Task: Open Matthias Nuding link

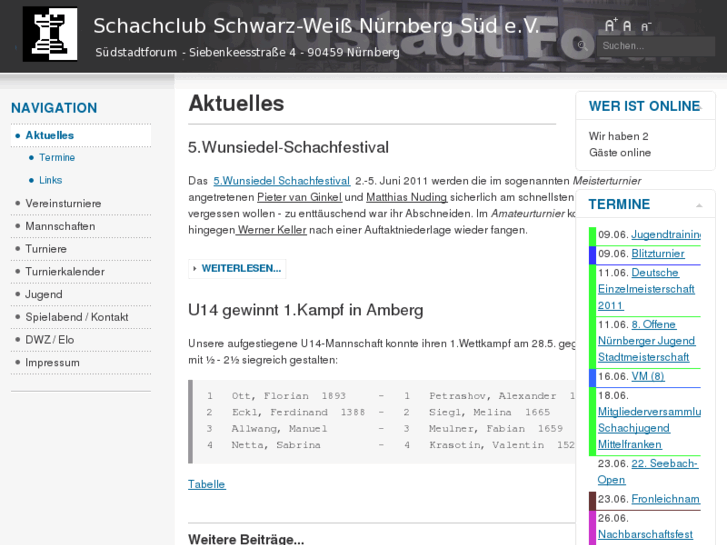Action: pos(407,197)
